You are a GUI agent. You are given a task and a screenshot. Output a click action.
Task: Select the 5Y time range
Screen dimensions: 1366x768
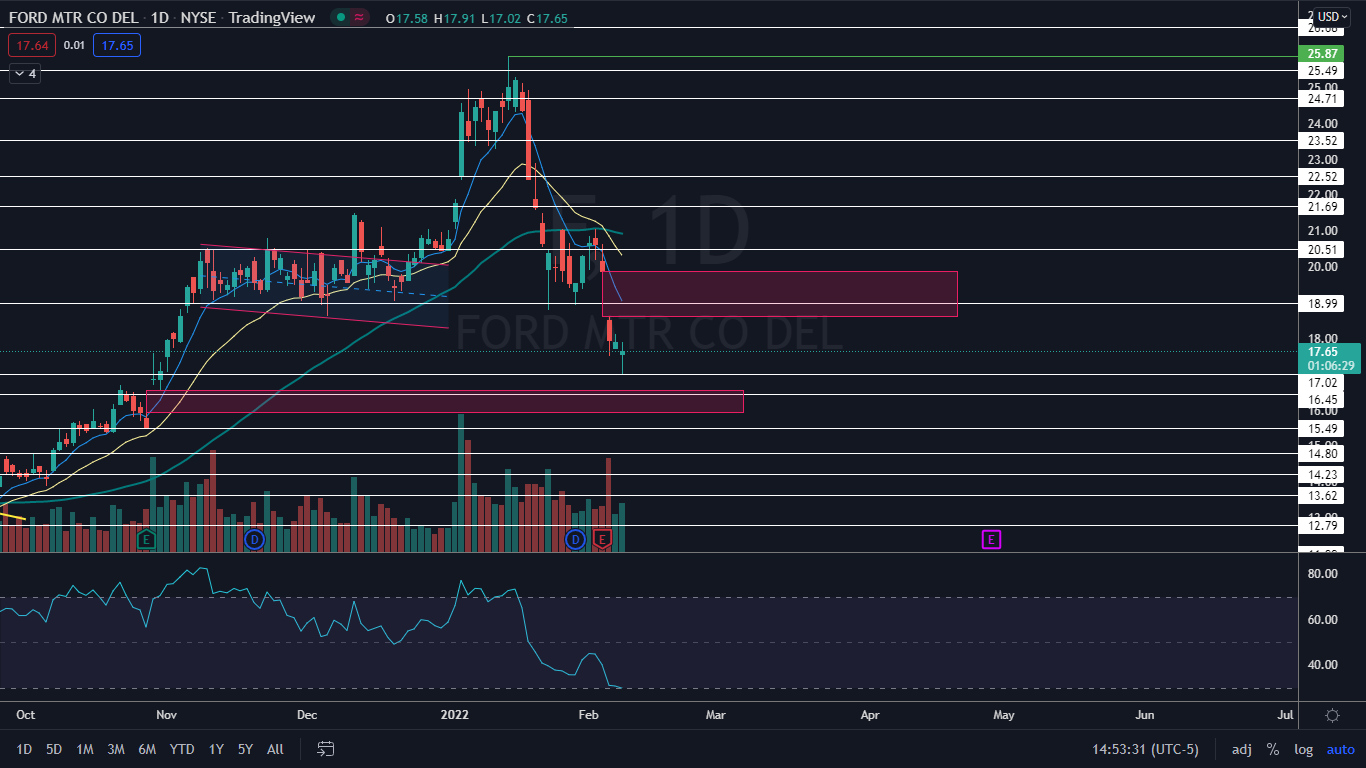point(245,749)
